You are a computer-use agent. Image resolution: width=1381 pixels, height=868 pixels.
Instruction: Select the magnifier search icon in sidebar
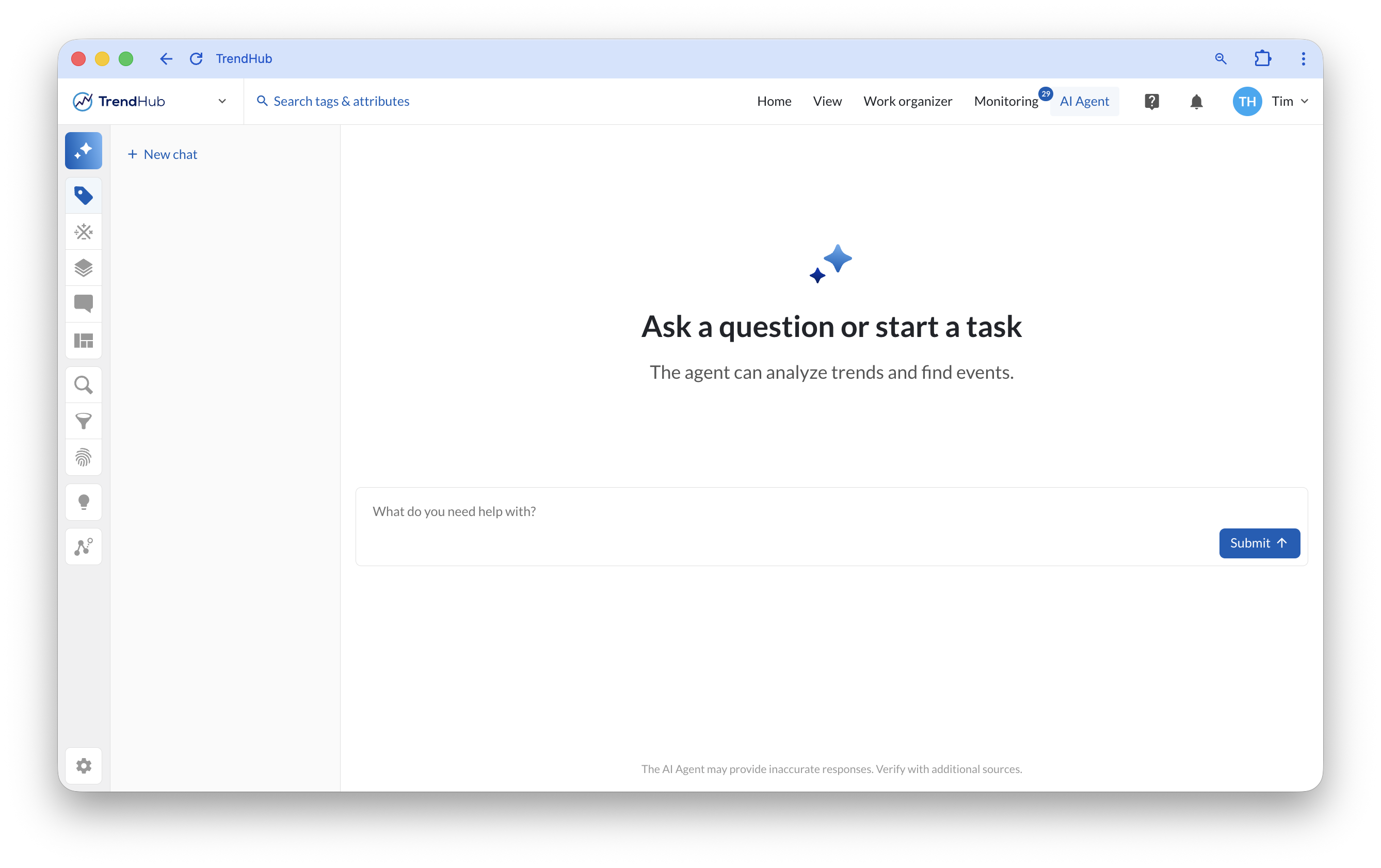[x=83, y=385]
